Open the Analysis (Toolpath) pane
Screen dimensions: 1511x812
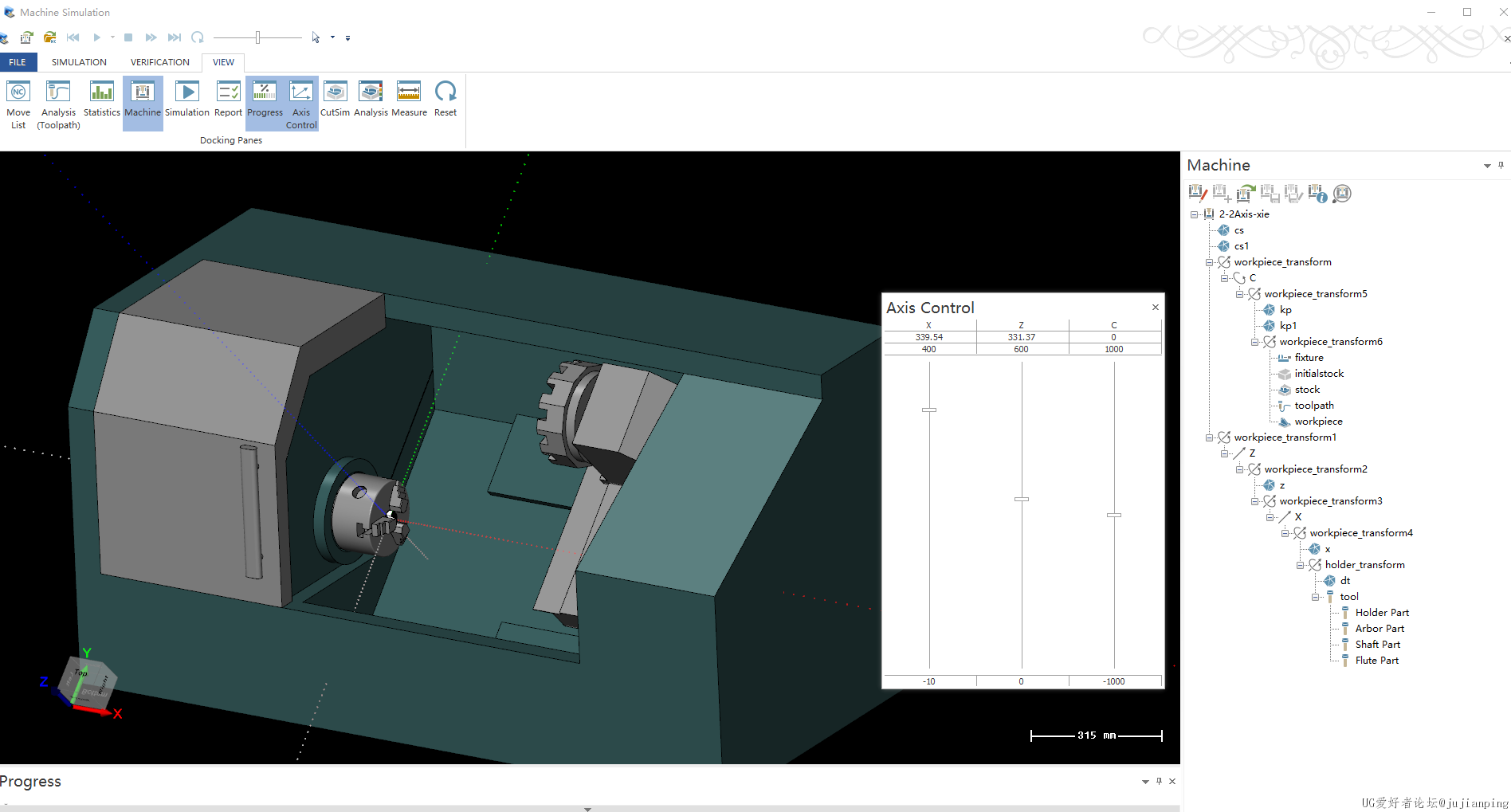click(59, 104)
